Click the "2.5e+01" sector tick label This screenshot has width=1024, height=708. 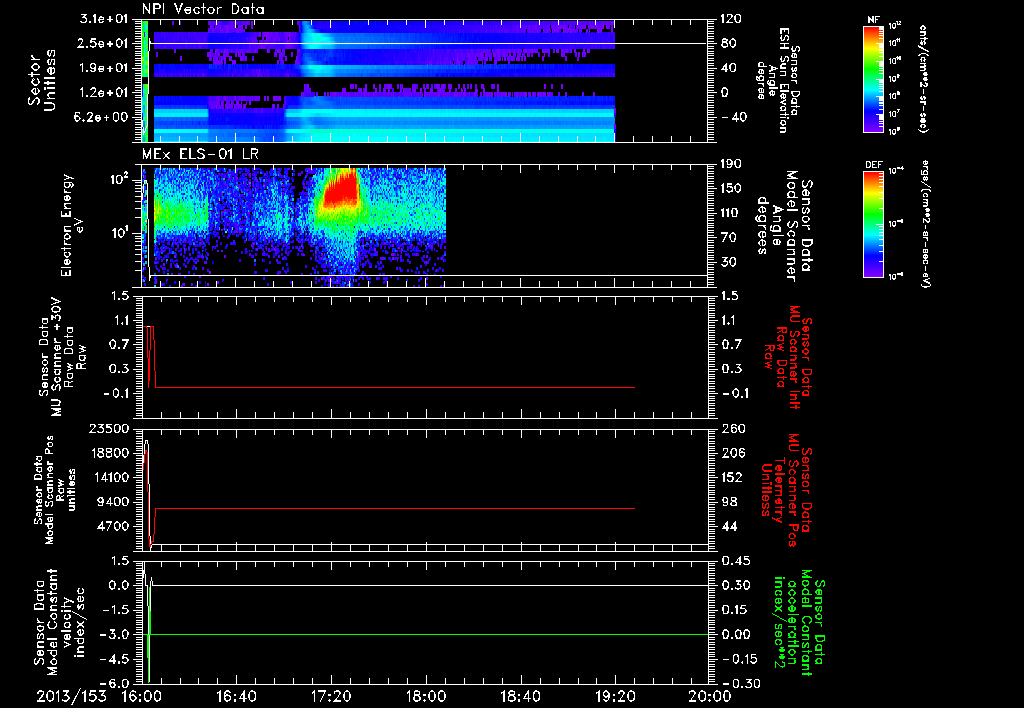point(104,43)
